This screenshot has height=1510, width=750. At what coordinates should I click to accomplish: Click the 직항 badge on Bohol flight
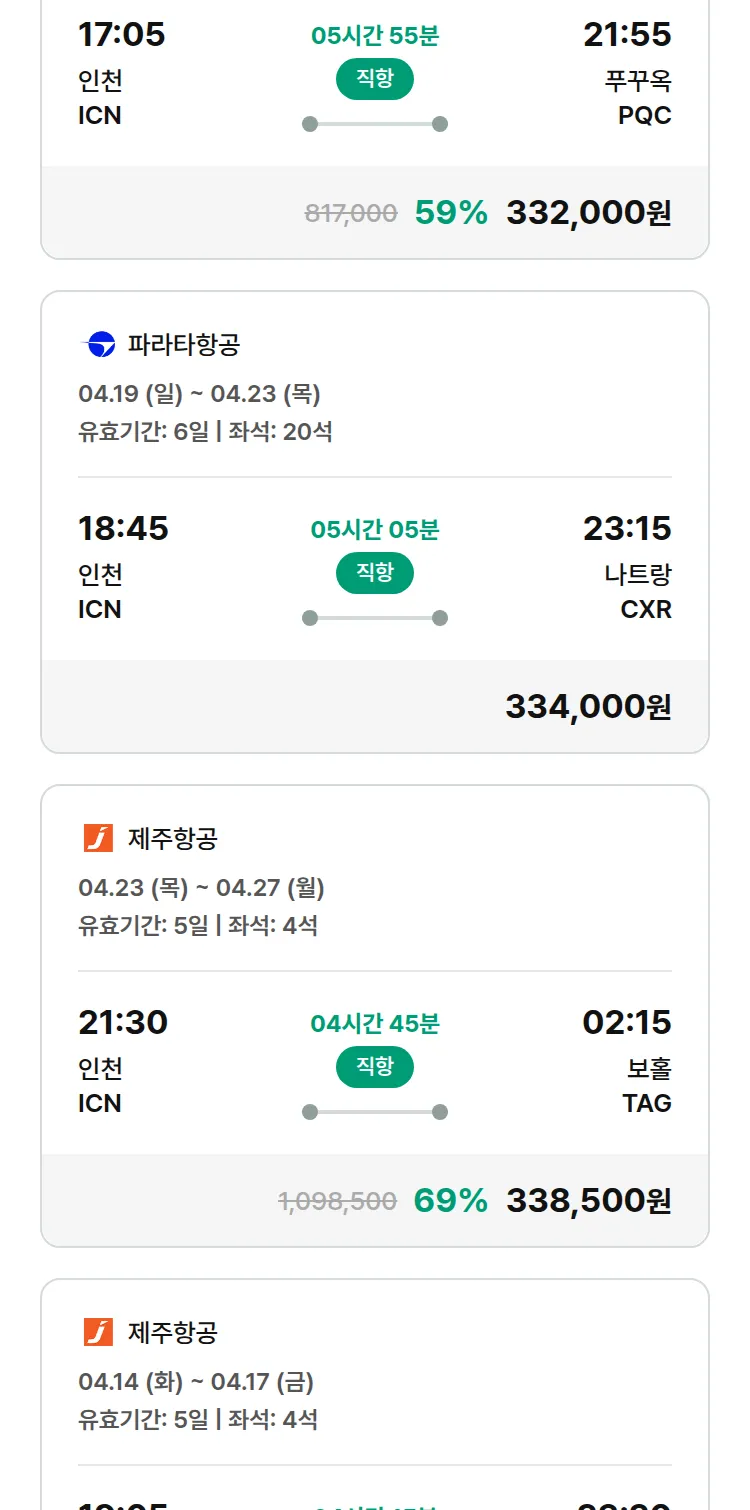click(375, 1067)
